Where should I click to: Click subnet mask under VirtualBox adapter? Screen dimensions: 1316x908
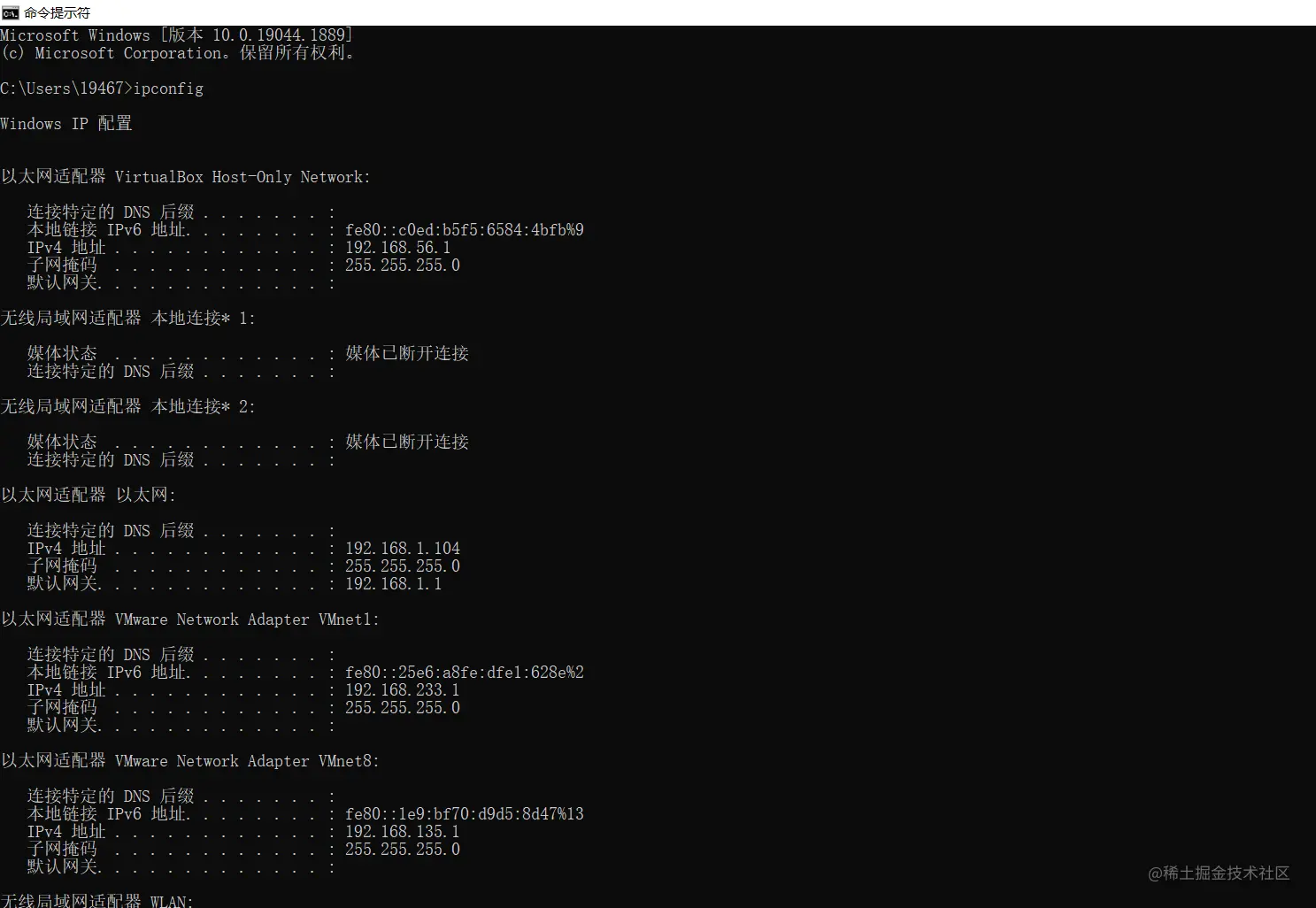coord(403,265)
